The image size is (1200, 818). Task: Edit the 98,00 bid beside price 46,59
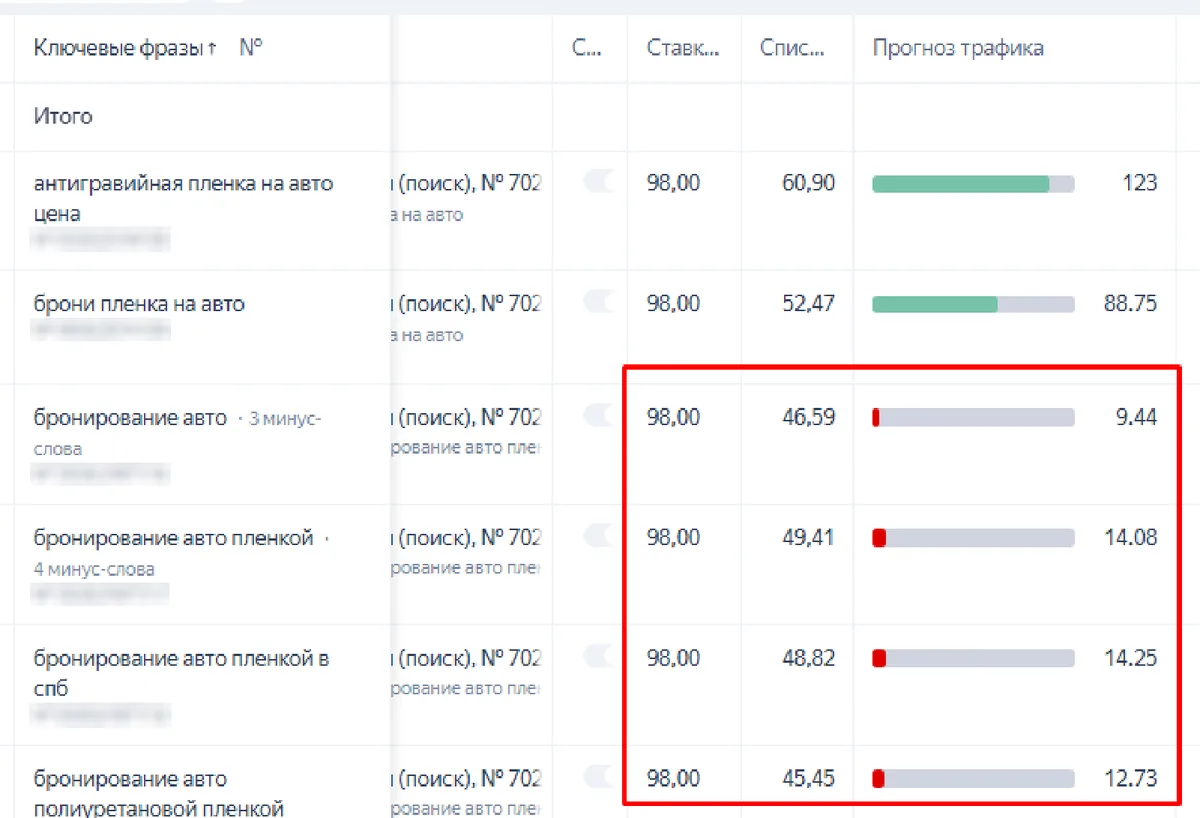(674, 417)
